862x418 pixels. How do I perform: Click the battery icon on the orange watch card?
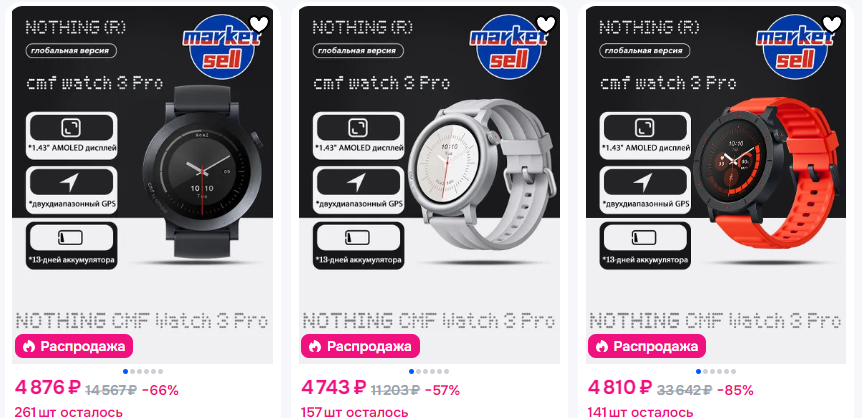[645, 238]
